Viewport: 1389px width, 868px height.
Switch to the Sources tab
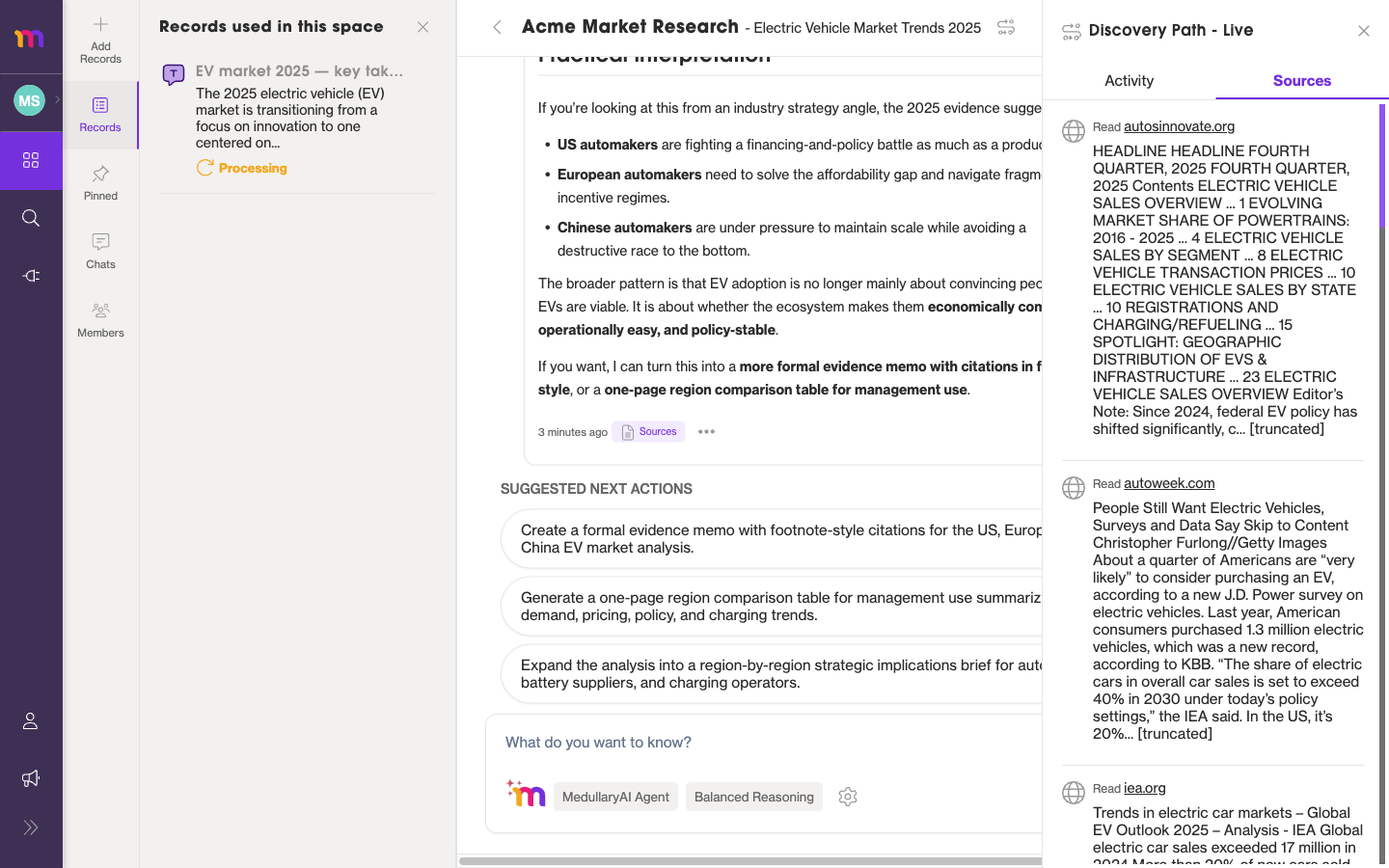pos(1302,81)
